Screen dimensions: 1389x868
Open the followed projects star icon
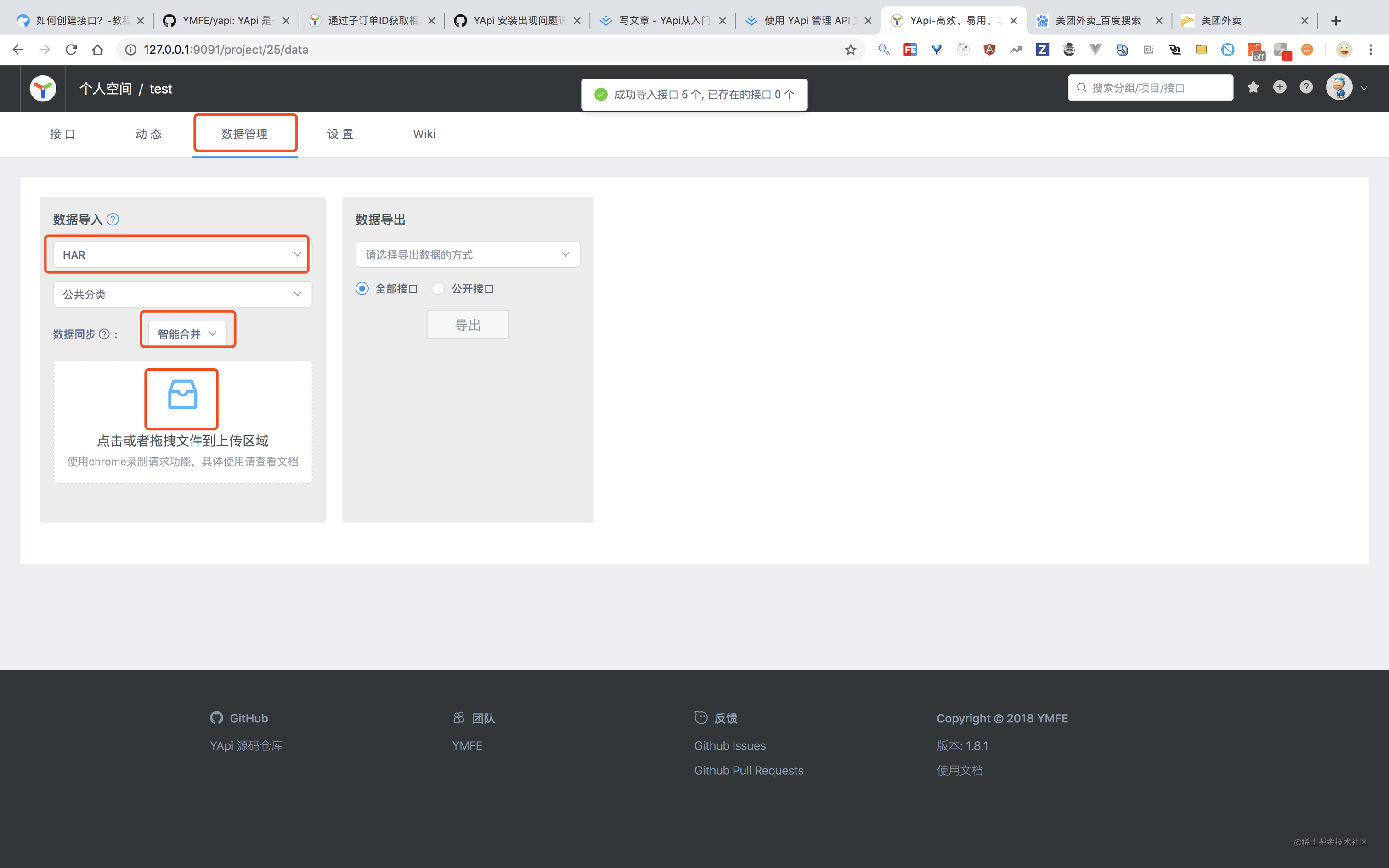(1253, 87)
